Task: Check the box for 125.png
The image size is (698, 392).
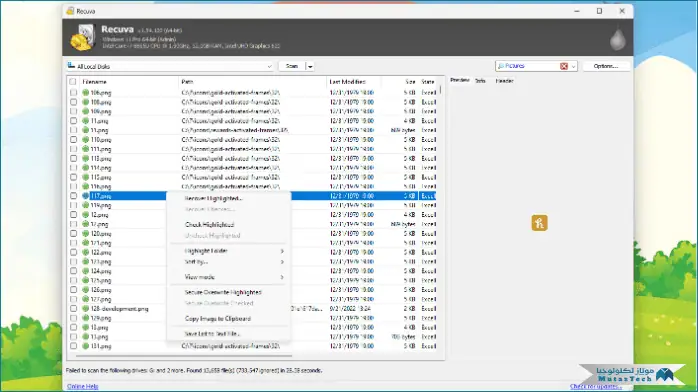Action: coord(73,280)
